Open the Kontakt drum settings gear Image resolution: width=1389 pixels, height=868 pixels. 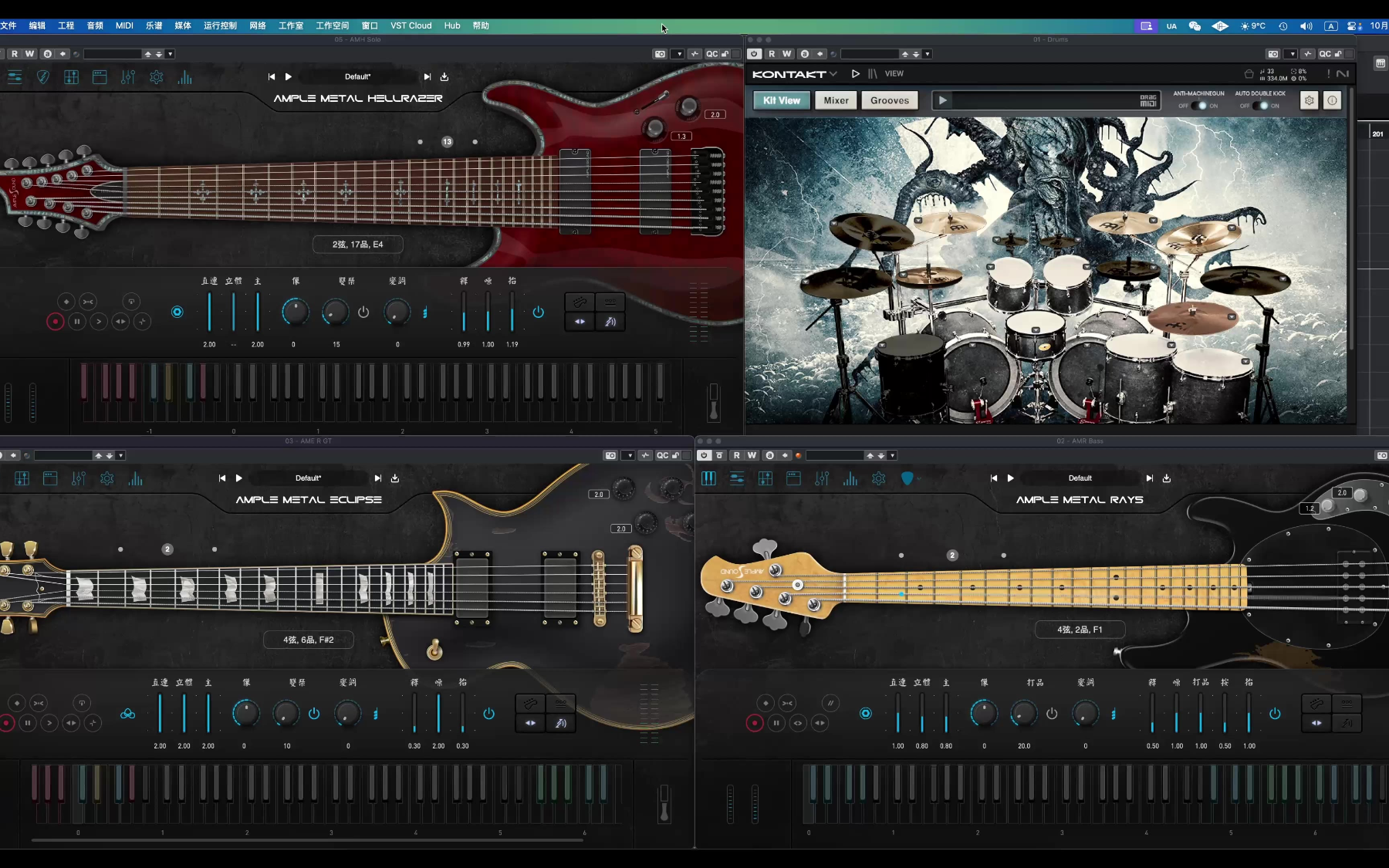1309,100
